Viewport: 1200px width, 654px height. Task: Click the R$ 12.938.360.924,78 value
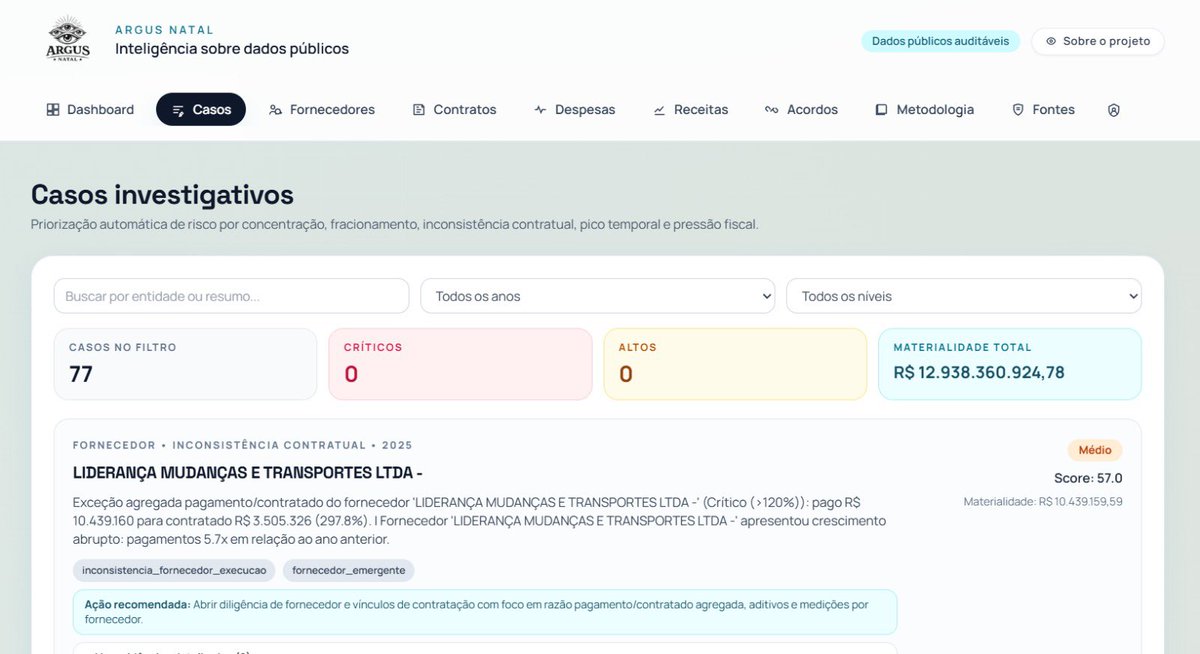pyautogui.click(x=979, y=373)
